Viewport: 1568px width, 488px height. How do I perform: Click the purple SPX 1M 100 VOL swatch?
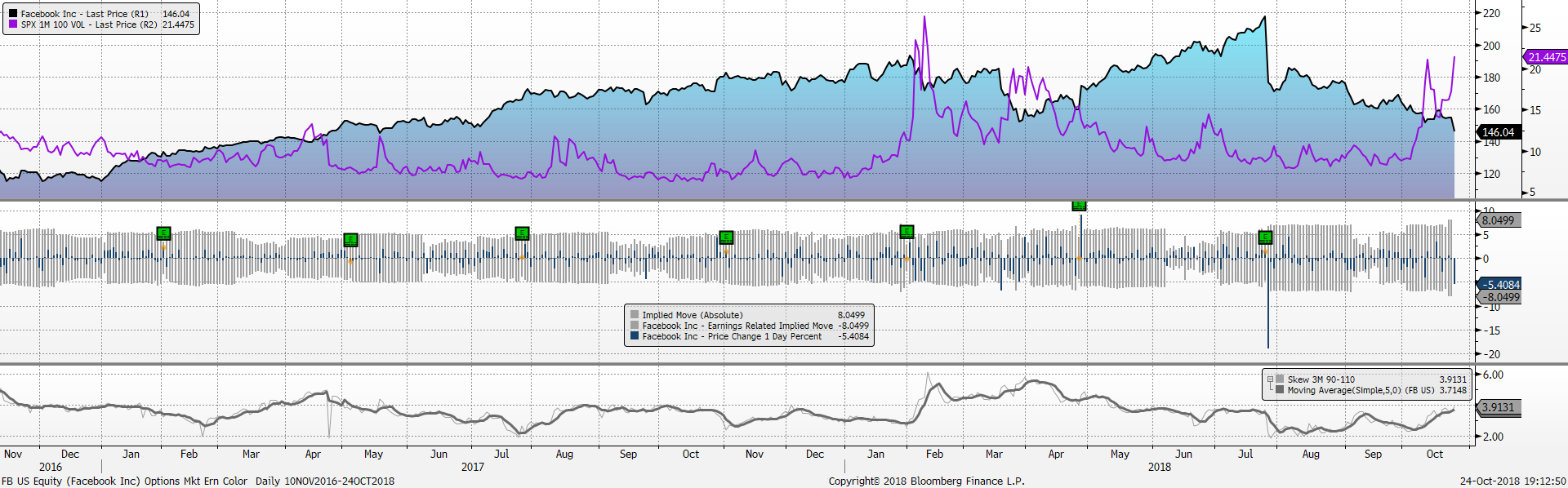13,24
